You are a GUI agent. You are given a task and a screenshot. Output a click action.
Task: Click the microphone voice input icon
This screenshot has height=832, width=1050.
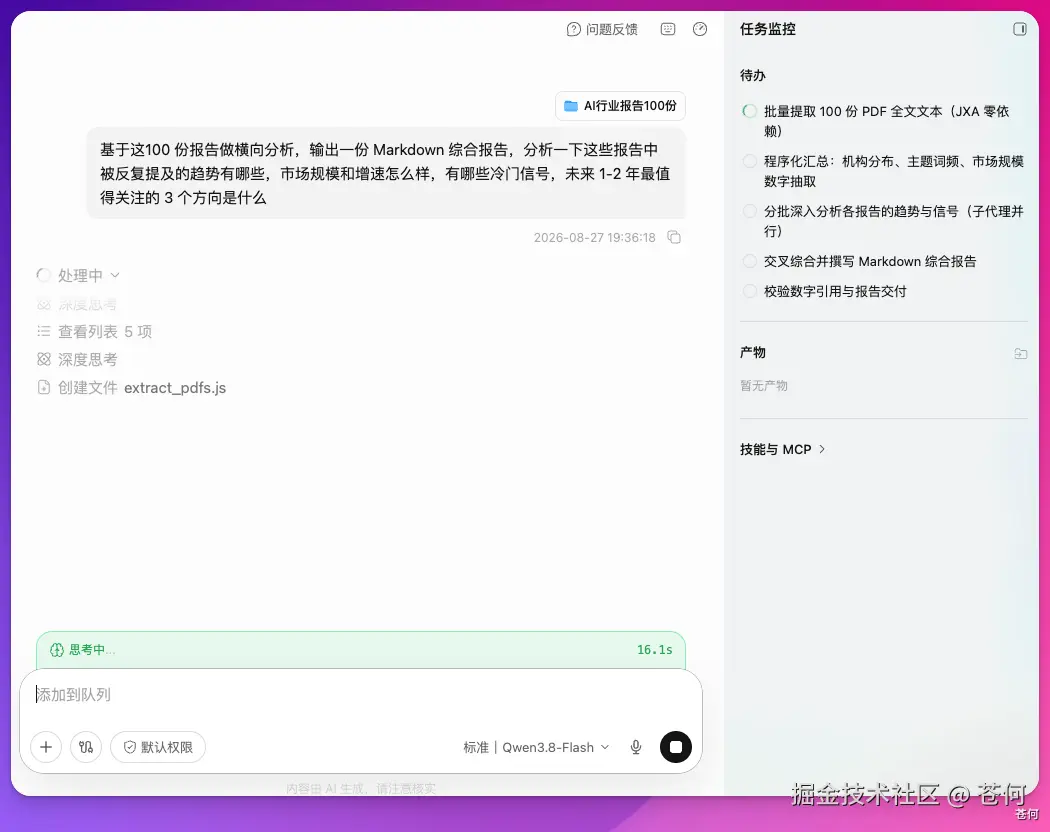[x=636, y=748]
